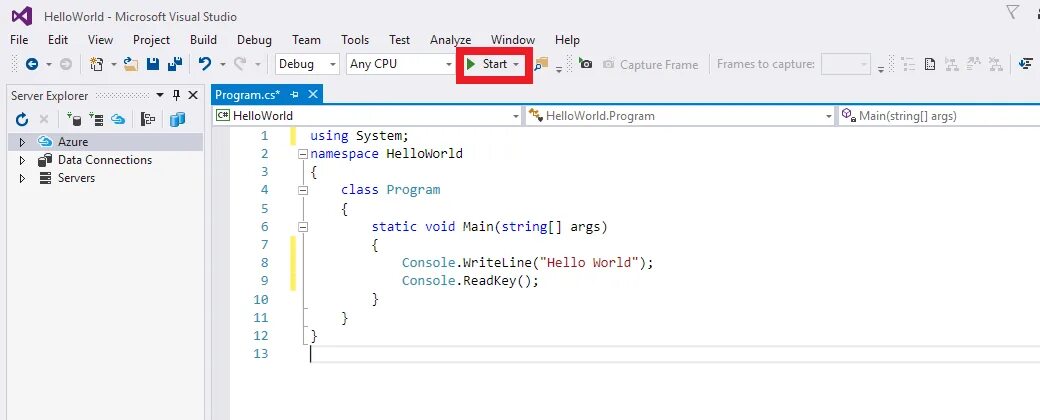1040x420 pixels.
Task: Open the Any CPU platform dropdown
Action: 401,64
